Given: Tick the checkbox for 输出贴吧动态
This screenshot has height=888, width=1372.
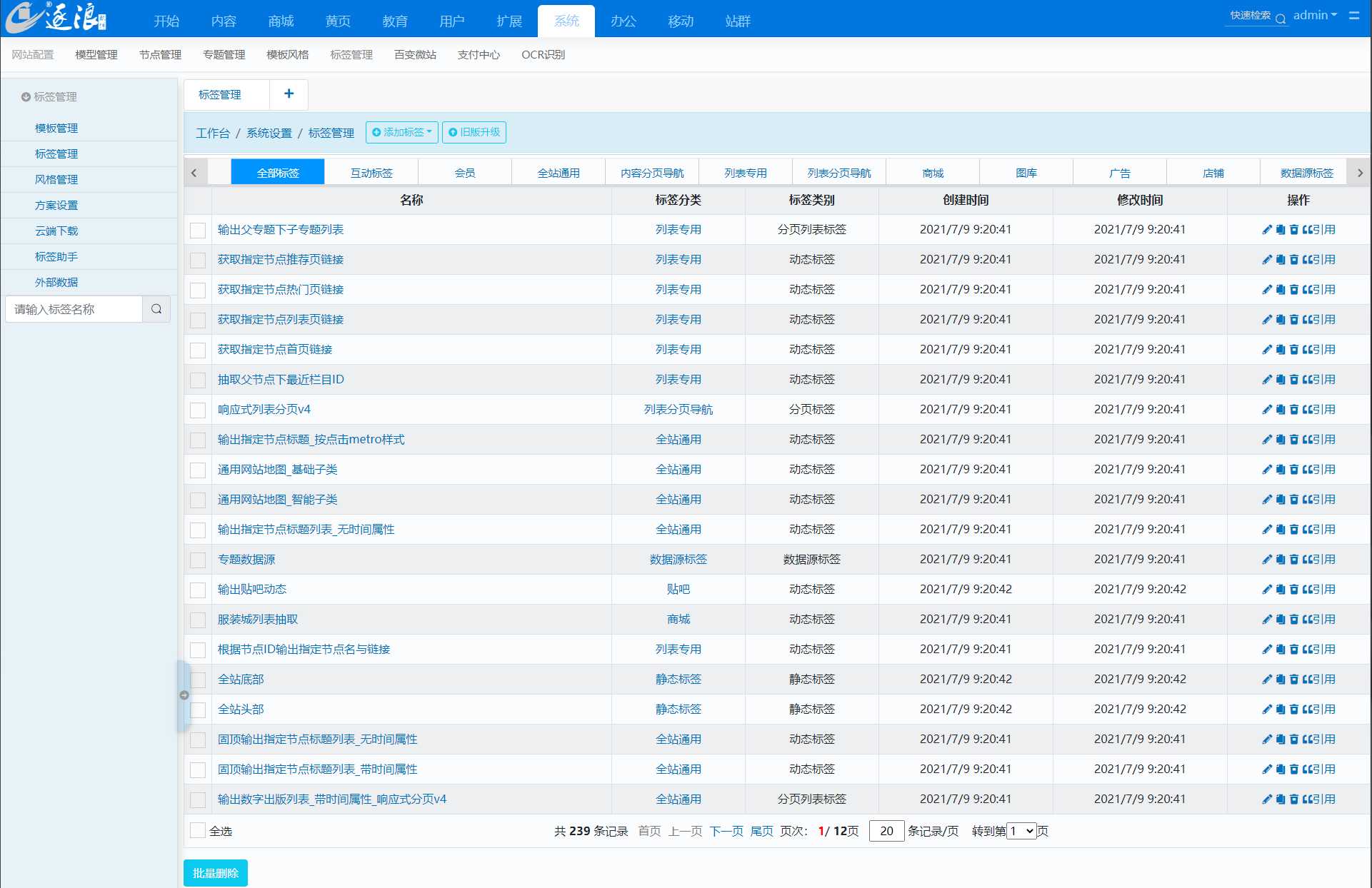Looking at the screenshot, I should click(x=198, y=590).
